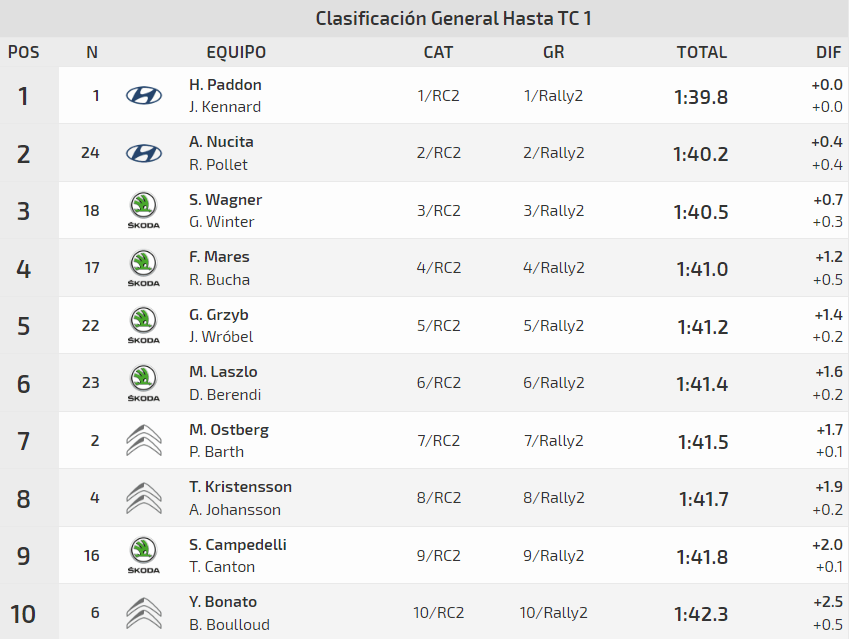The image size is (849, 639).
Task: Click the Citroen logo beside M. Ostberg
Action: click(143, 441)
